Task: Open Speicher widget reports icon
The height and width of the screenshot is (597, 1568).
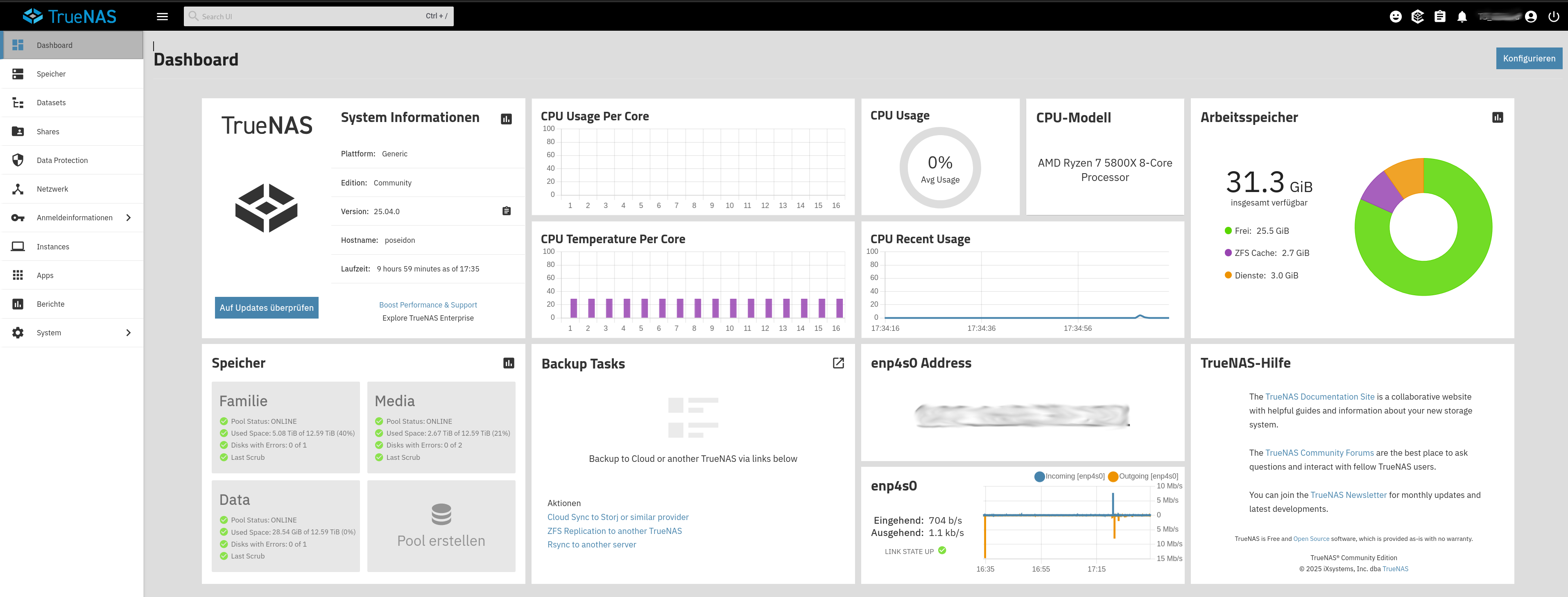Action: [x=508, y=363]
